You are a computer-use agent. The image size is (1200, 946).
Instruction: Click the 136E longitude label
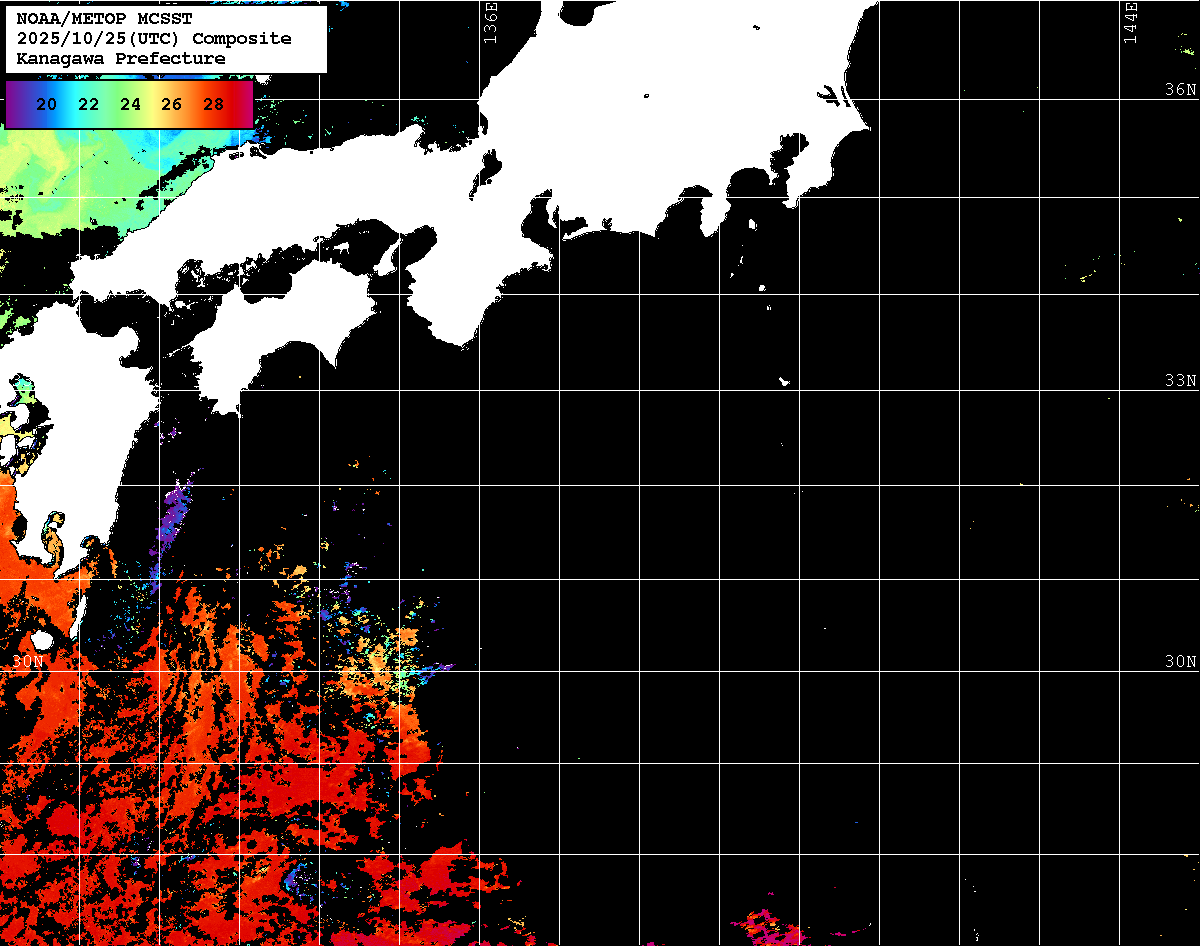(x=489, y=22)
